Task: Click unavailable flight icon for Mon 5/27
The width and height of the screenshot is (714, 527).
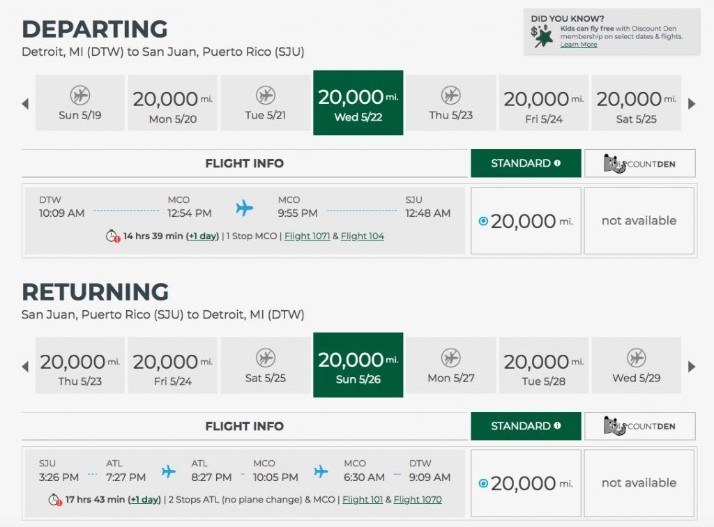Action: (x=451, y=358)
